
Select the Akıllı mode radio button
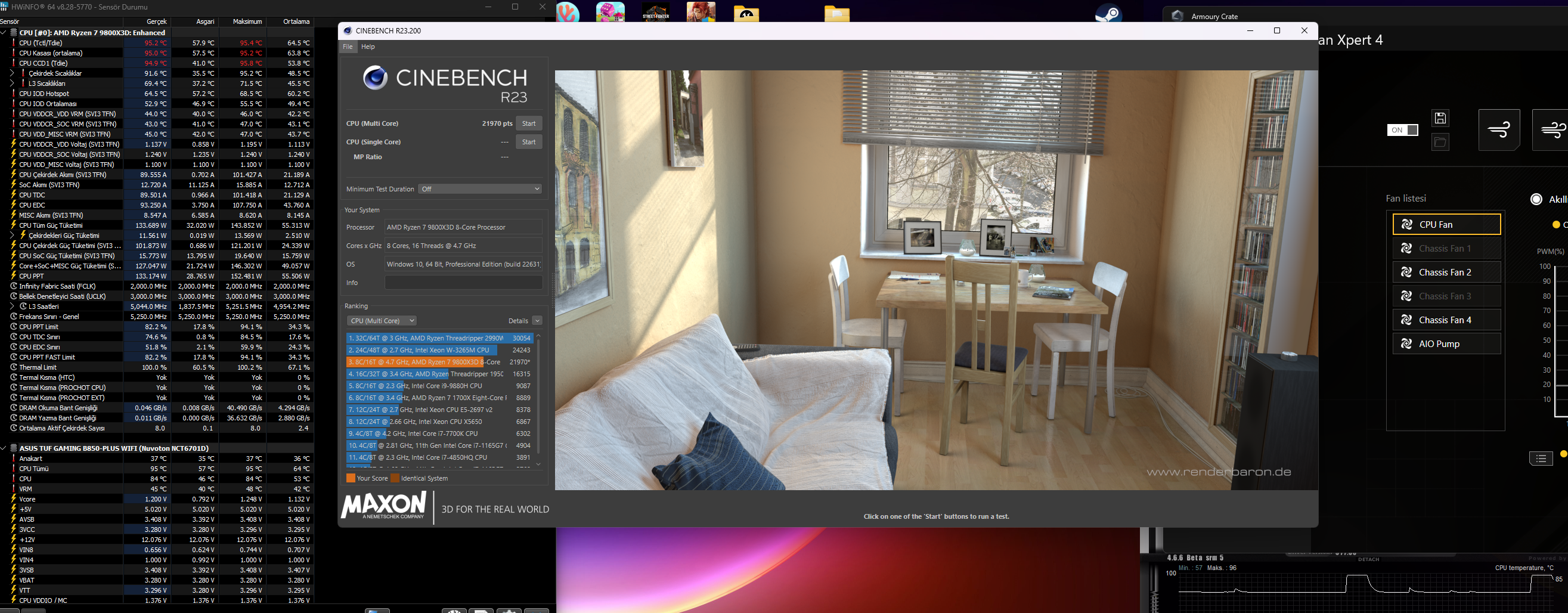point(1536,199)
